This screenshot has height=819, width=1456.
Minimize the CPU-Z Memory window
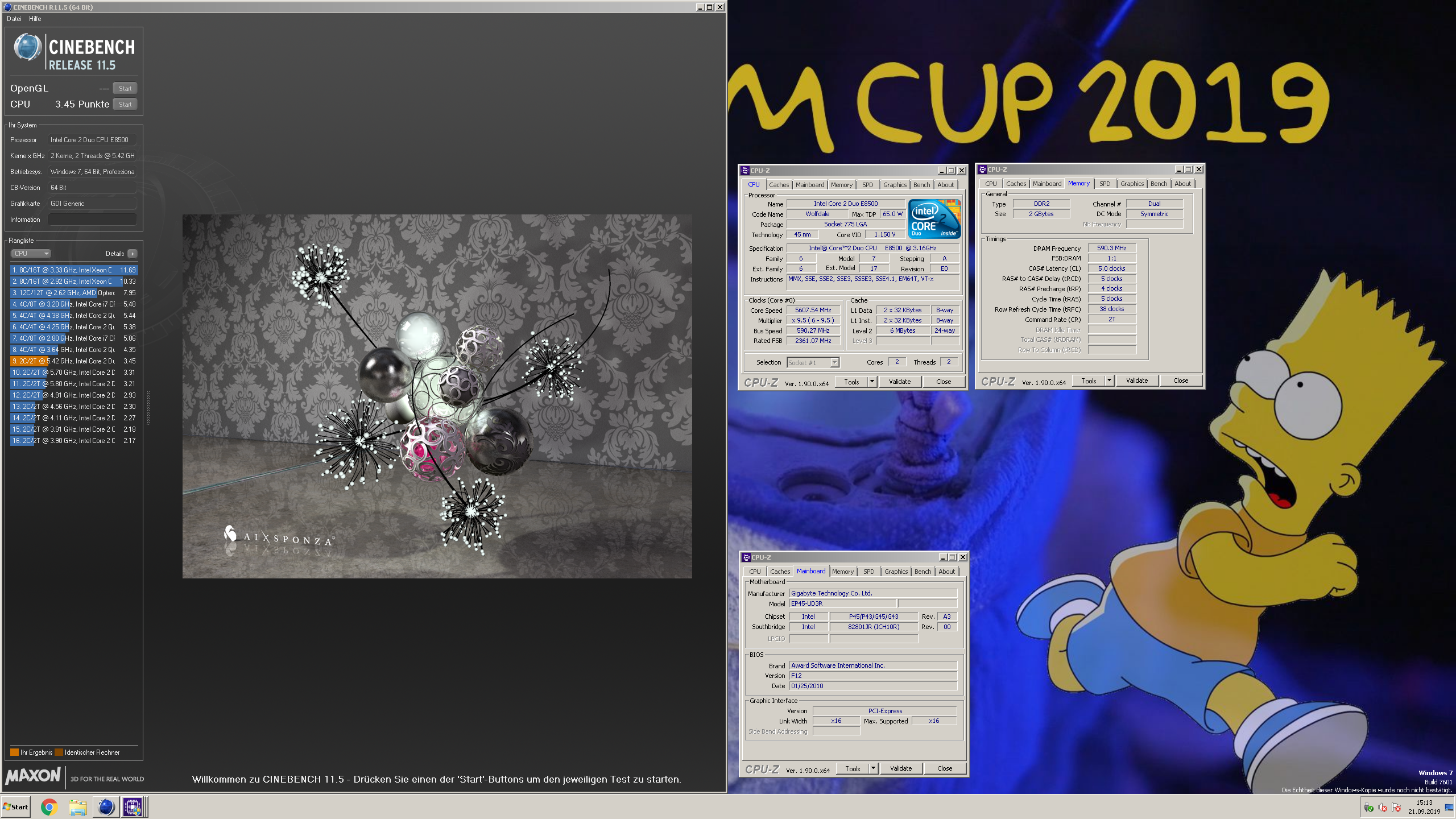point(1179,169)
